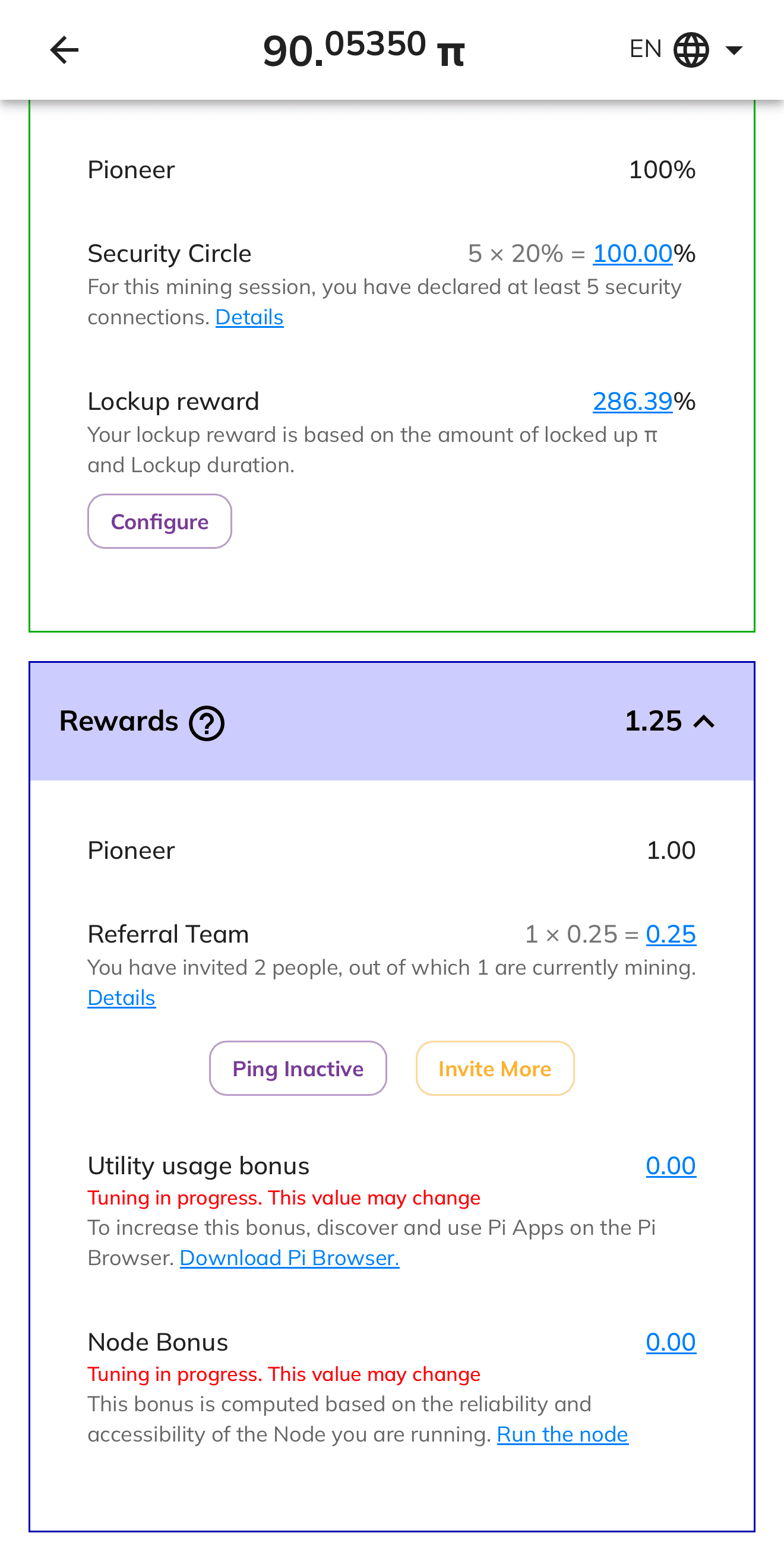
Task: Click the 0.00 Utility usage bonus value
Action: (671, 1165)
